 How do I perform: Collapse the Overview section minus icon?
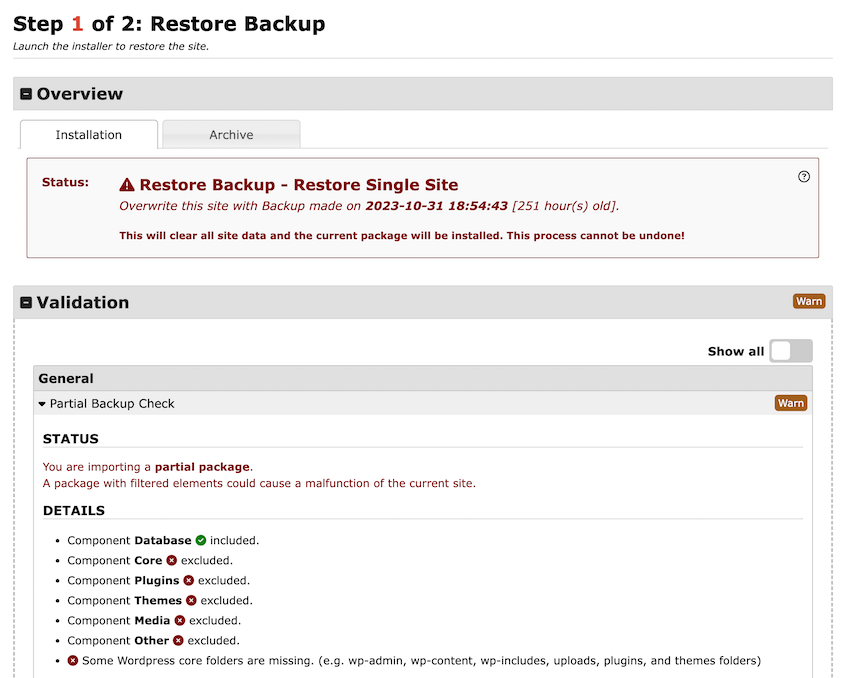26,94
